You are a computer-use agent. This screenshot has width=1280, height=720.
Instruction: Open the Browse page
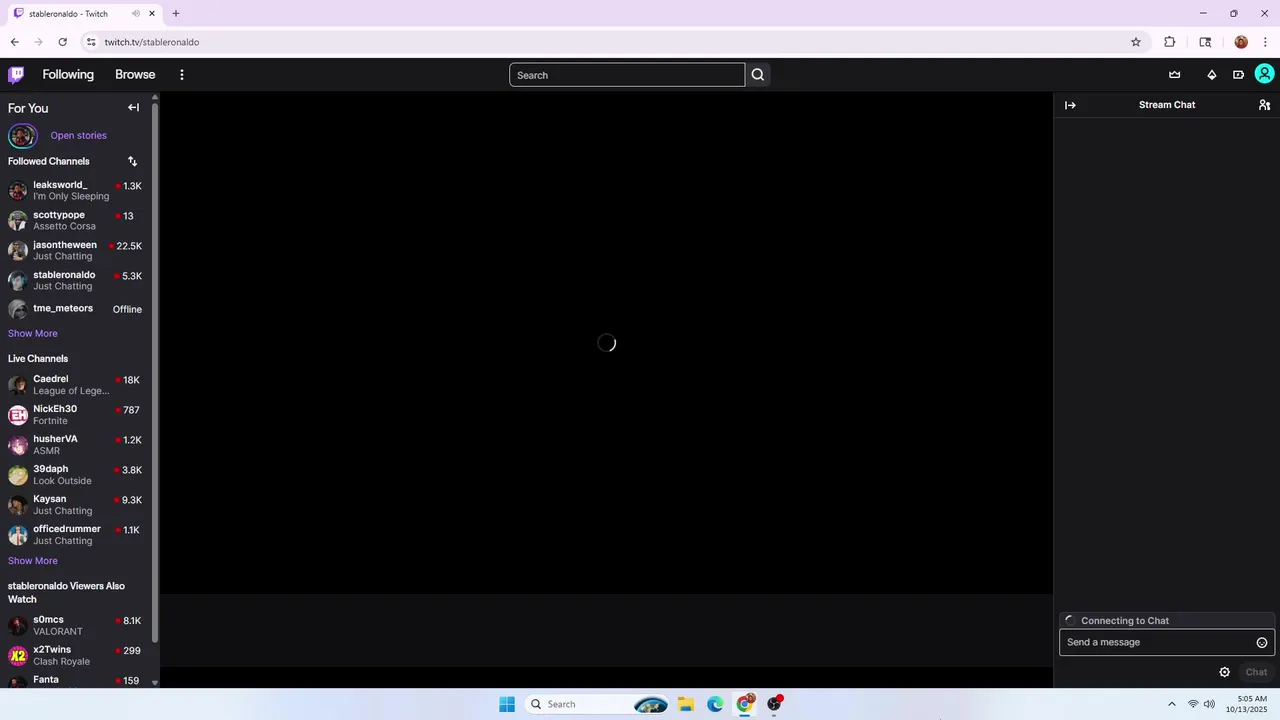(x=135, y=75)
